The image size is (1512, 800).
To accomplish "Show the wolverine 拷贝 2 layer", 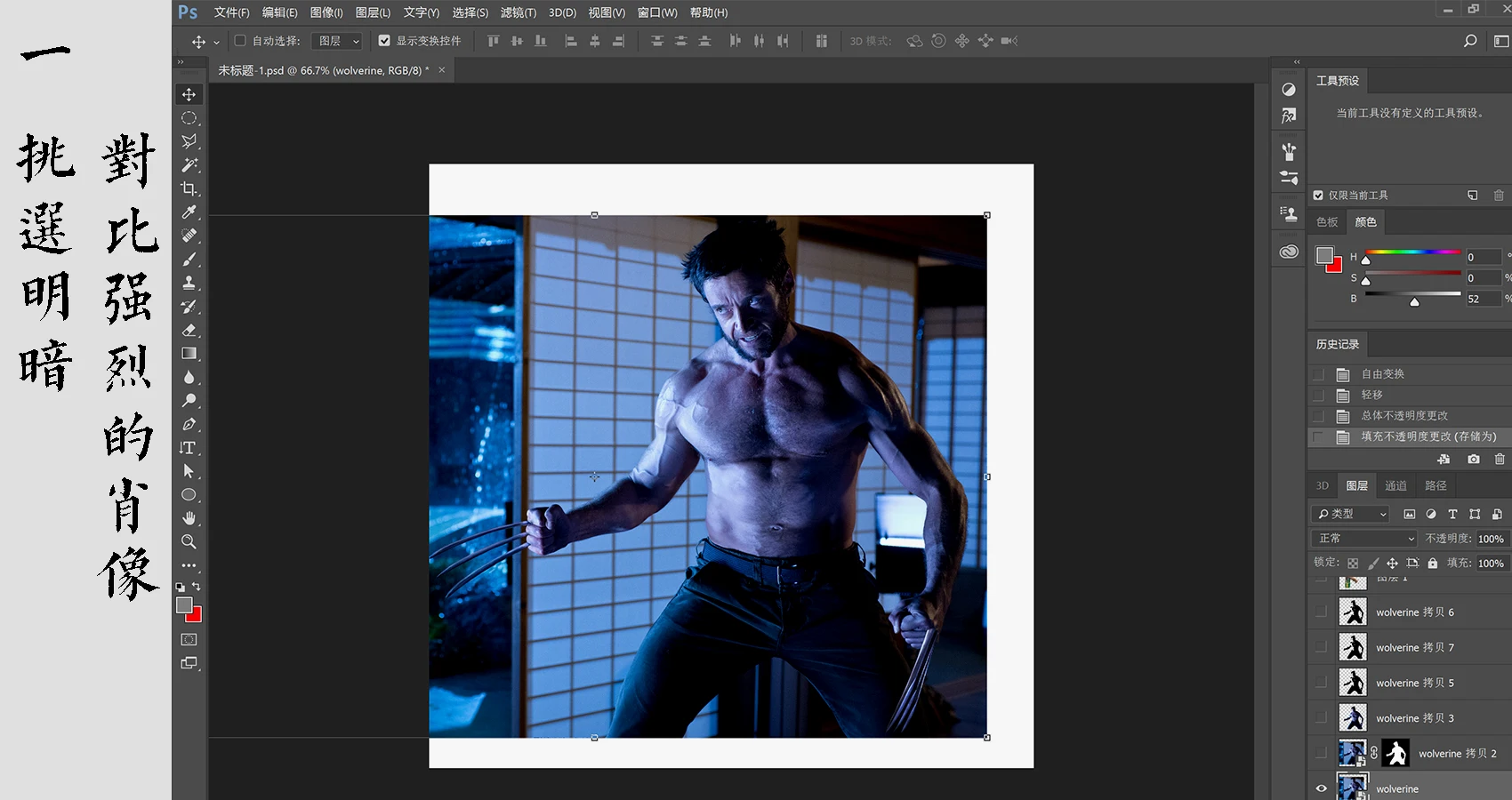I will (1321, 753).
